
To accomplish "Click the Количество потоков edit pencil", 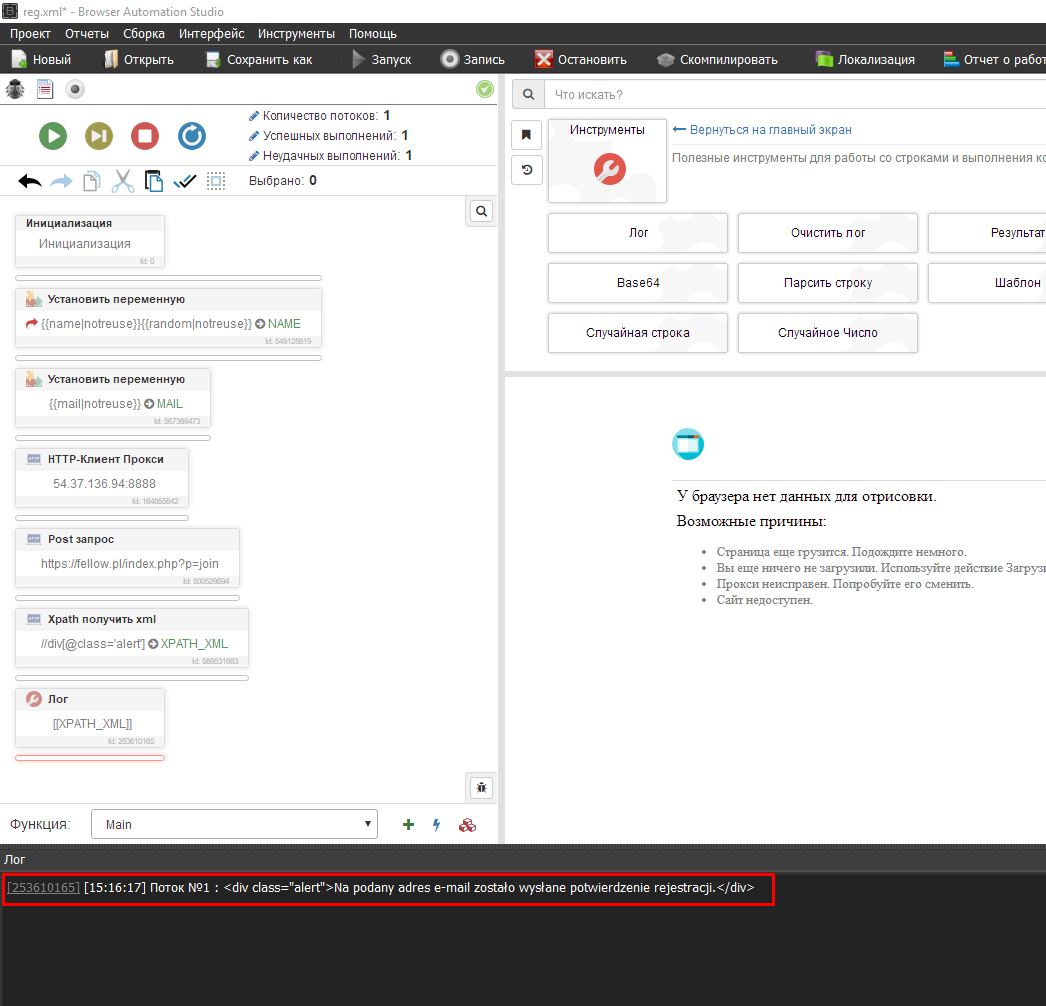I will tap(253, 116).
